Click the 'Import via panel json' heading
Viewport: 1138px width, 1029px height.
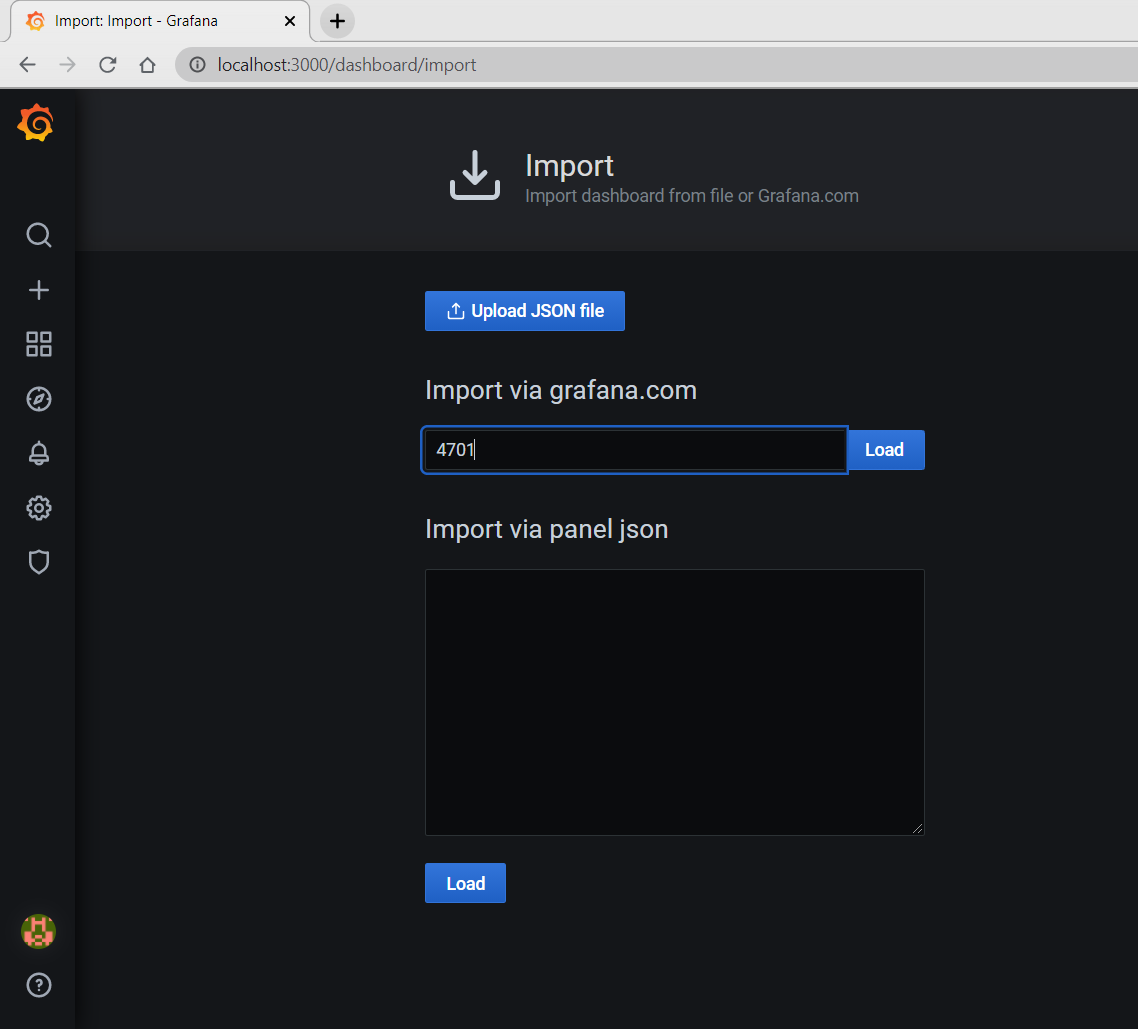(547, 529)
